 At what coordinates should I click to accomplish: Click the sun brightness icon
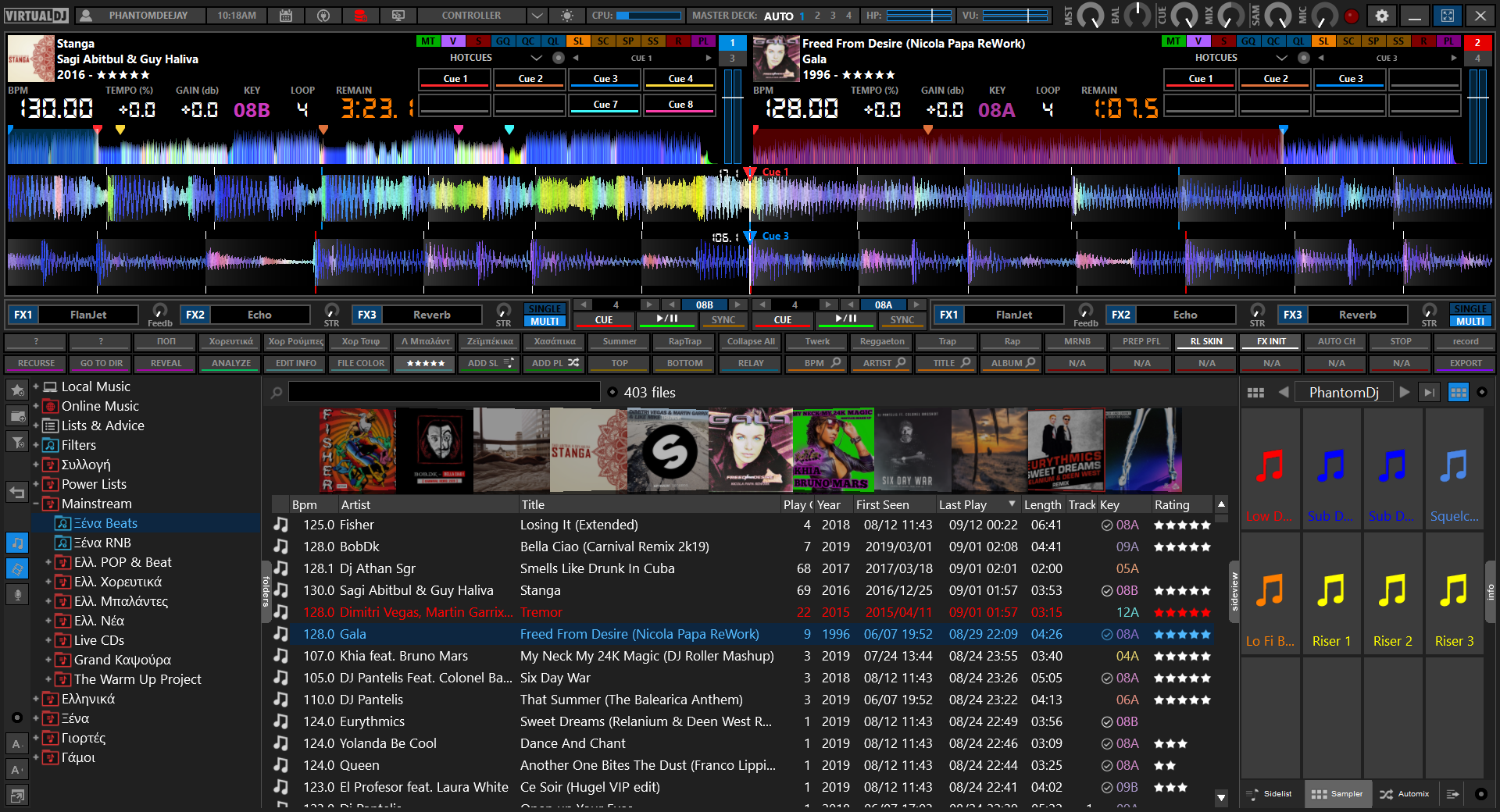567,16
